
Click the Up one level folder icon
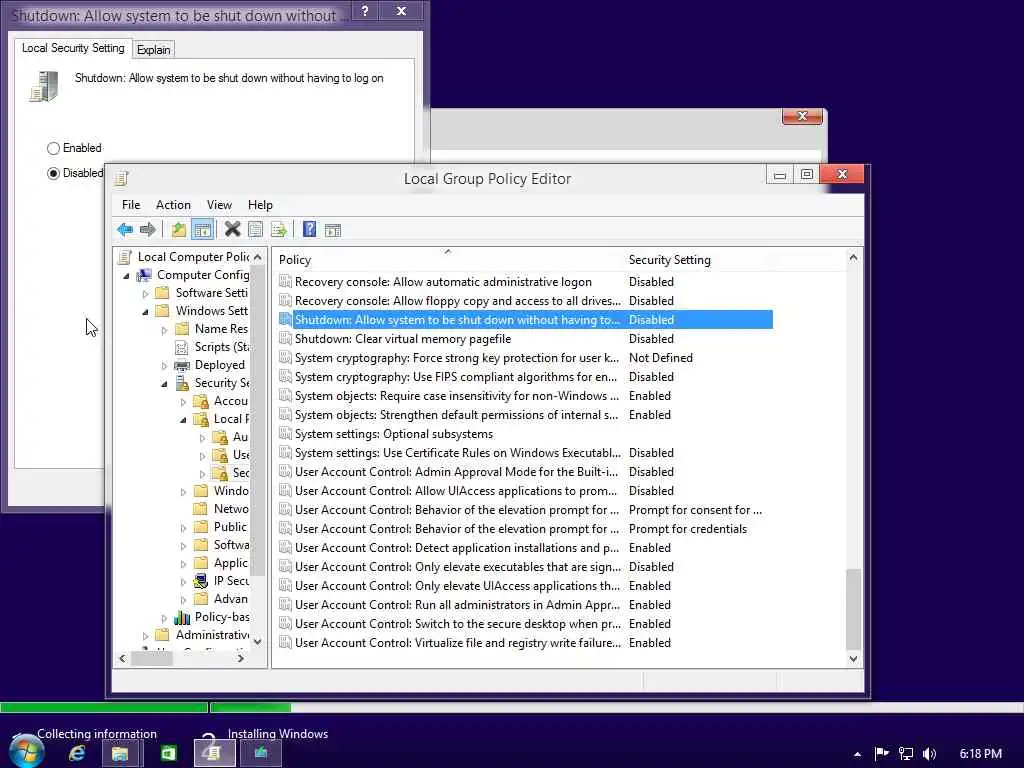pos(178,230)
